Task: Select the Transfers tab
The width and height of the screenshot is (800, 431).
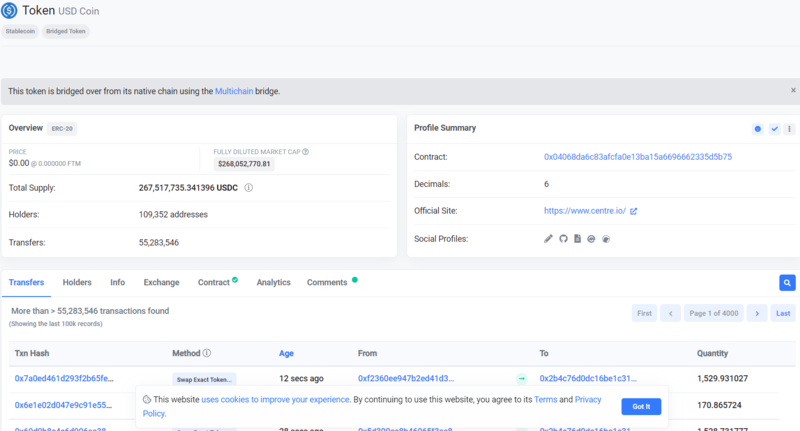Action: click(x=27, y=283)
